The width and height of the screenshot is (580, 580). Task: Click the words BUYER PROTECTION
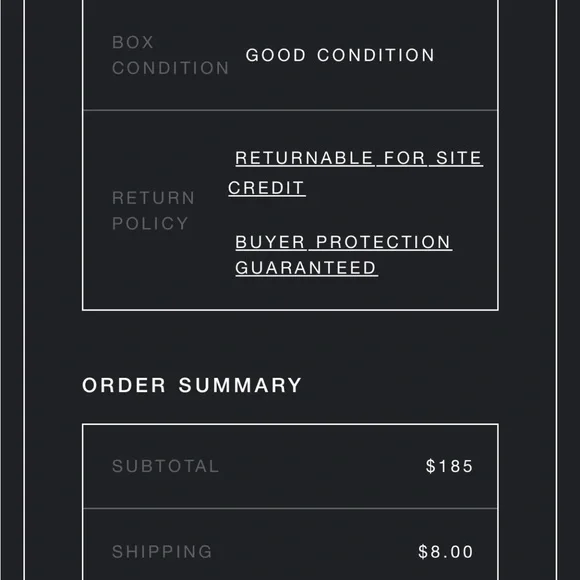click(344, 242)
